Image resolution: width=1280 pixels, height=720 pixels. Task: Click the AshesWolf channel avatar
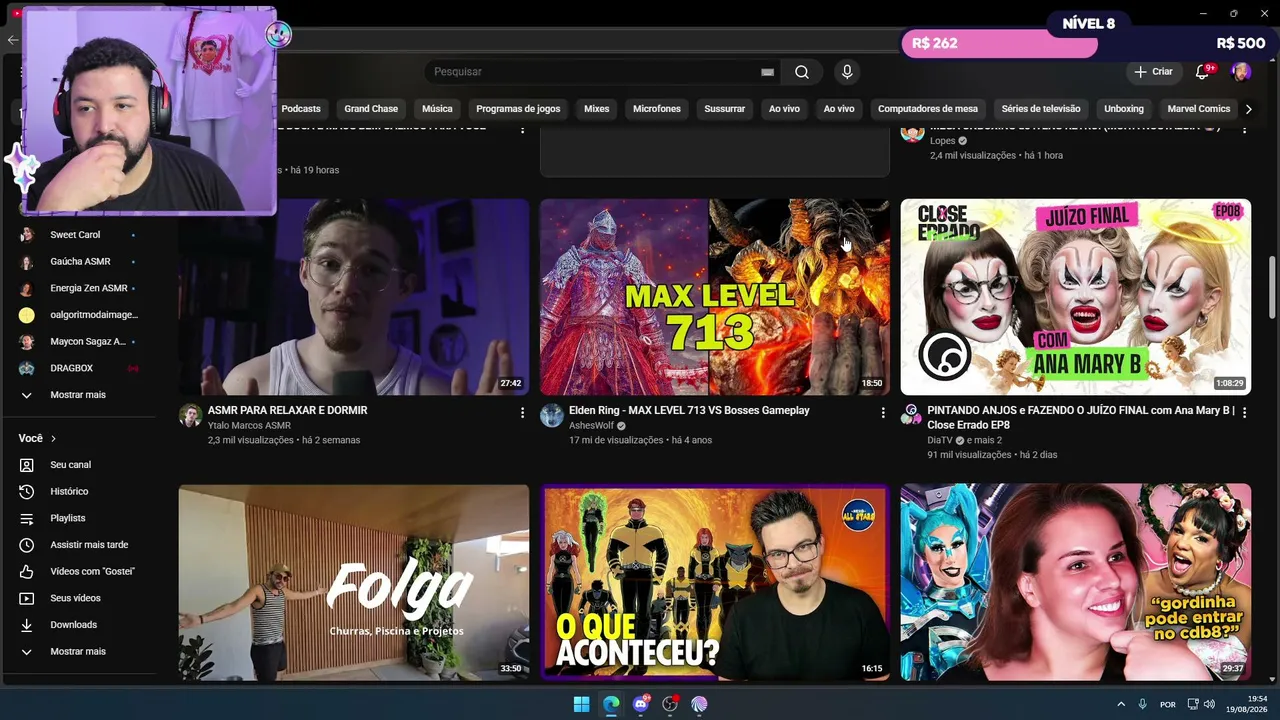[552, 416]
